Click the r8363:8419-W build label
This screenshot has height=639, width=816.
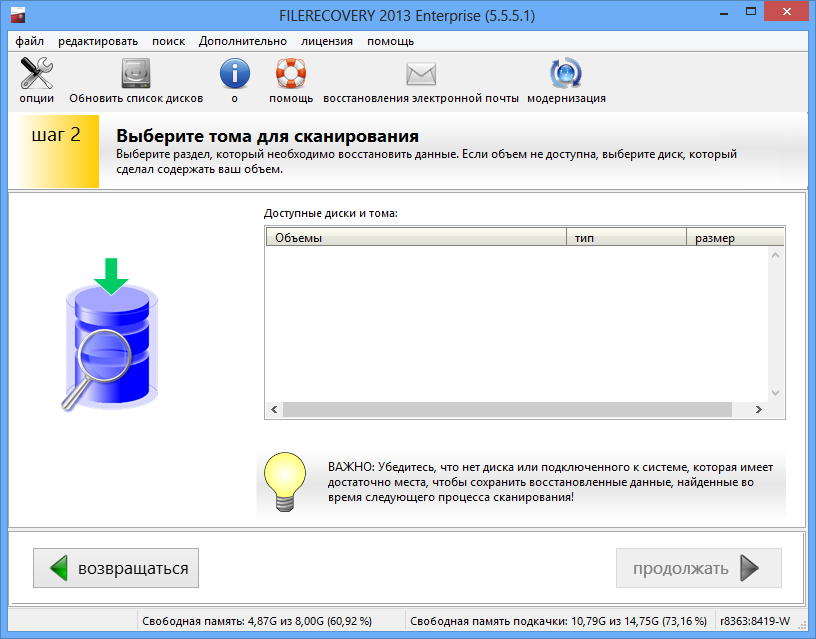click(x=755, y=621)
